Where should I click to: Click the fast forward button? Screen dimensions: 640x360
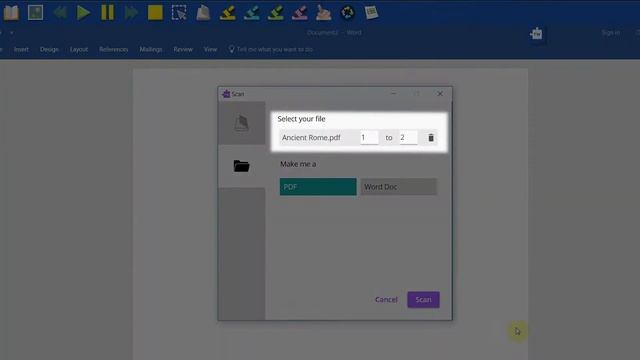click(131, 13)
